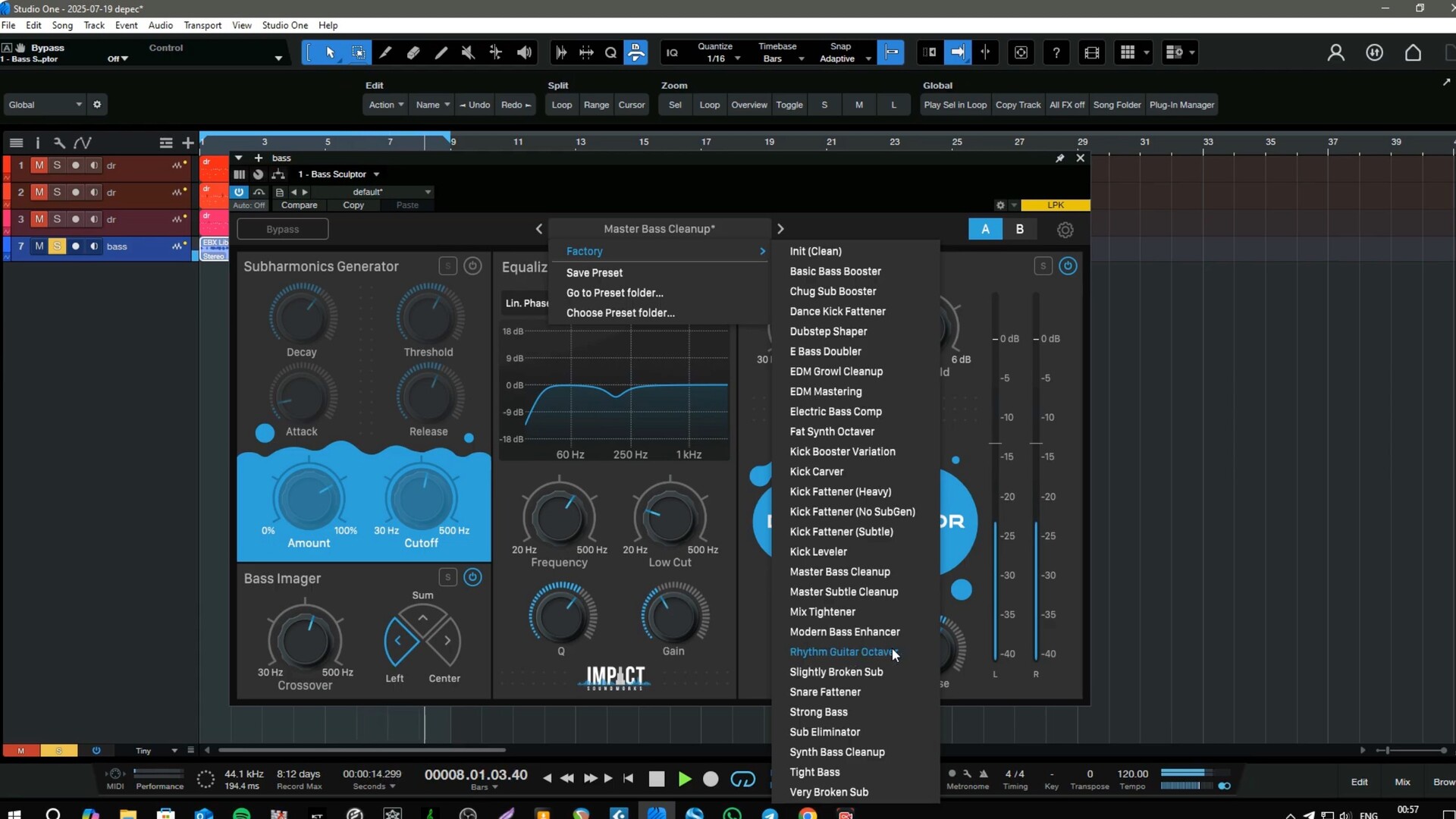Click the Compare button
Screen dimensions: 1456x819
click(x=300, y=205)
